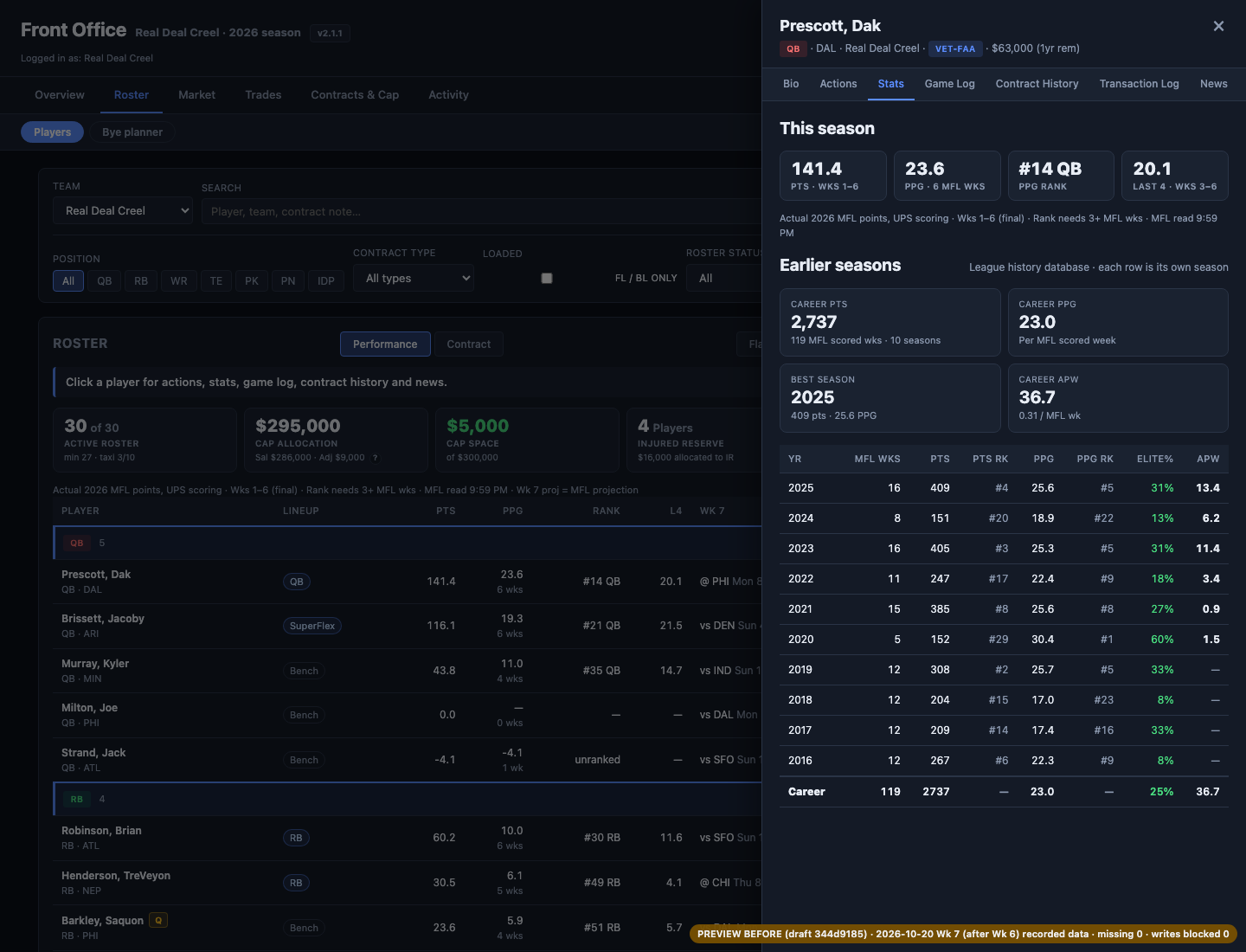Open the Contract History tab
This screenshot has width=1246, height=952.
coord(1037,84)
